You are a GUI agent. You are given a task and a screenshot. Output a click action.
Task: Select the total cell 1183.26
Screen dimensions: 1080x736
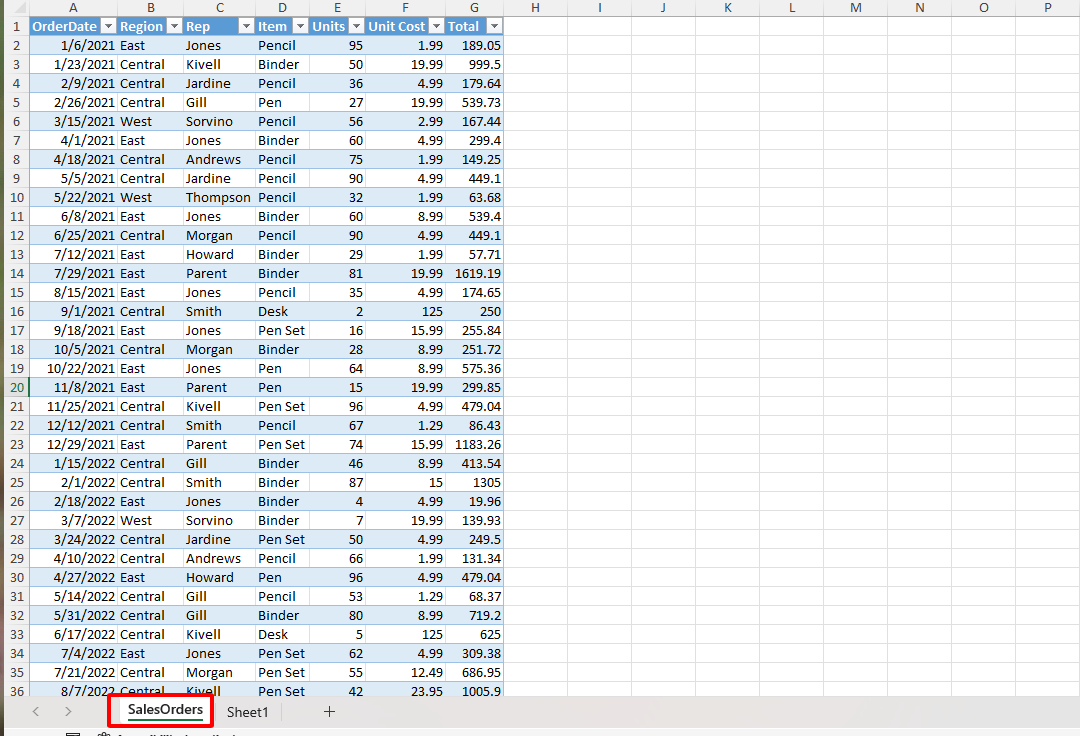[x=475, y=445]
